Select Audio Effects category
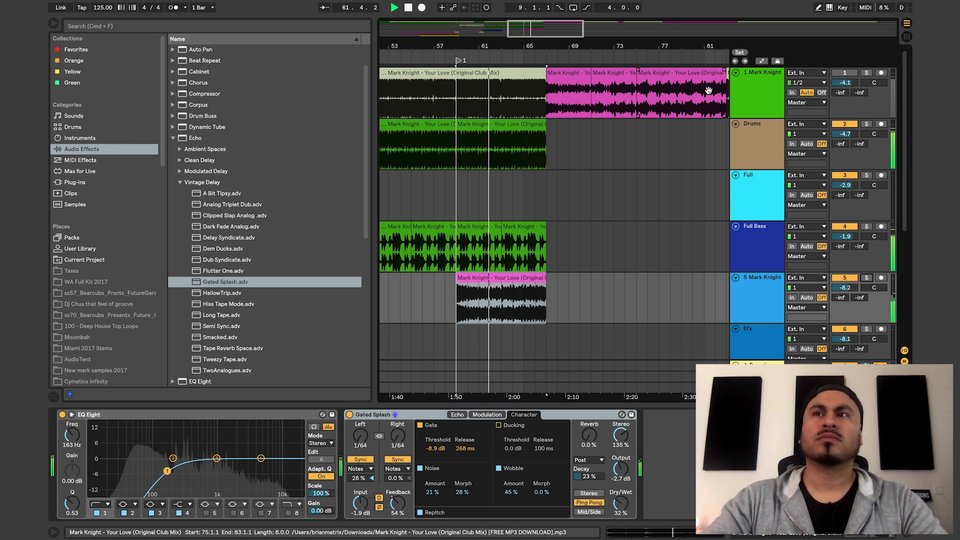The width and height of the screenshot is (960, 540). coord(105,149)
